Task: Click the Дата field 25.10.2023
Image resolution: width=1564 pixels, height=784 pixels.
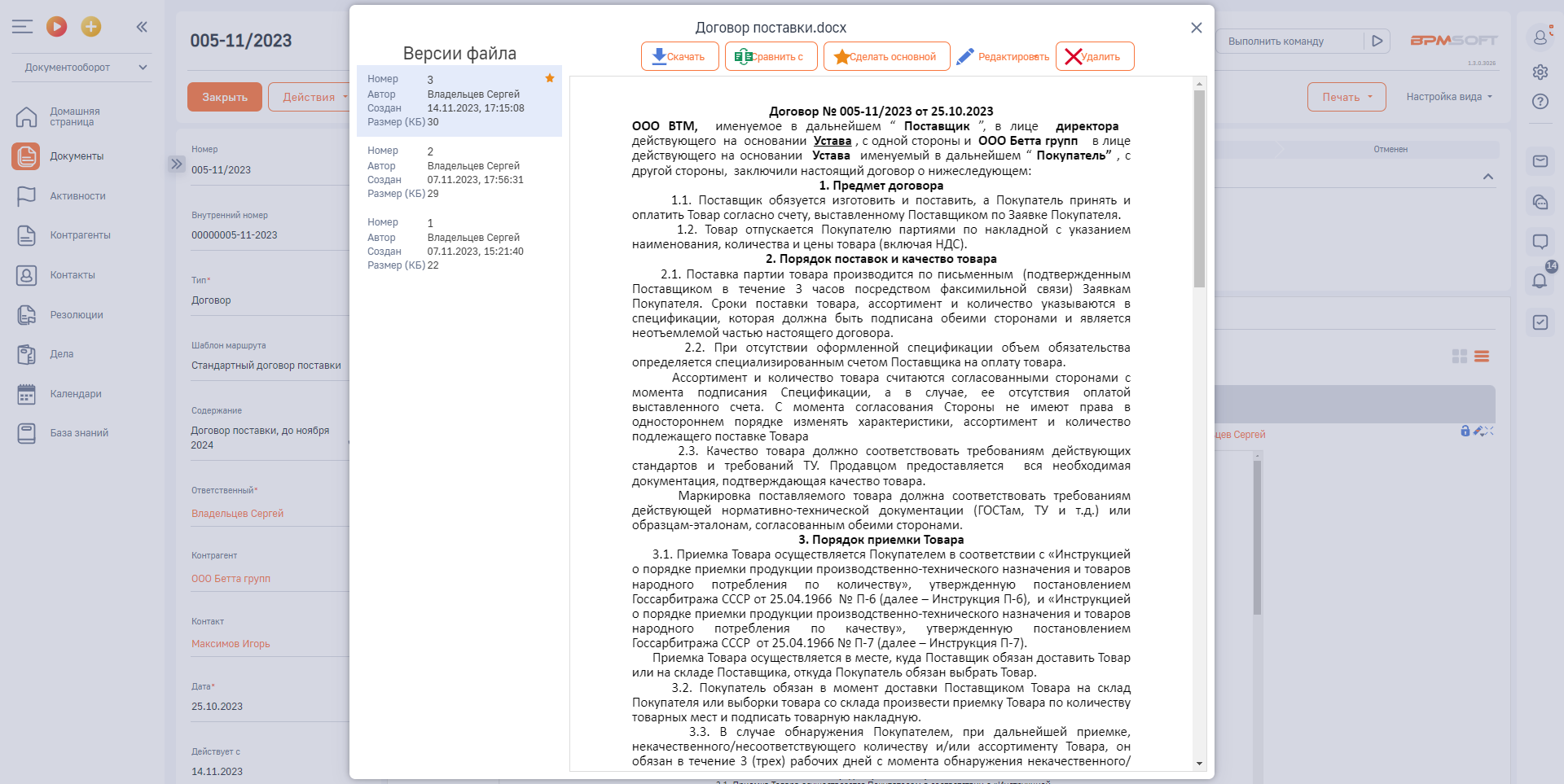Action: tap(270, 707)
